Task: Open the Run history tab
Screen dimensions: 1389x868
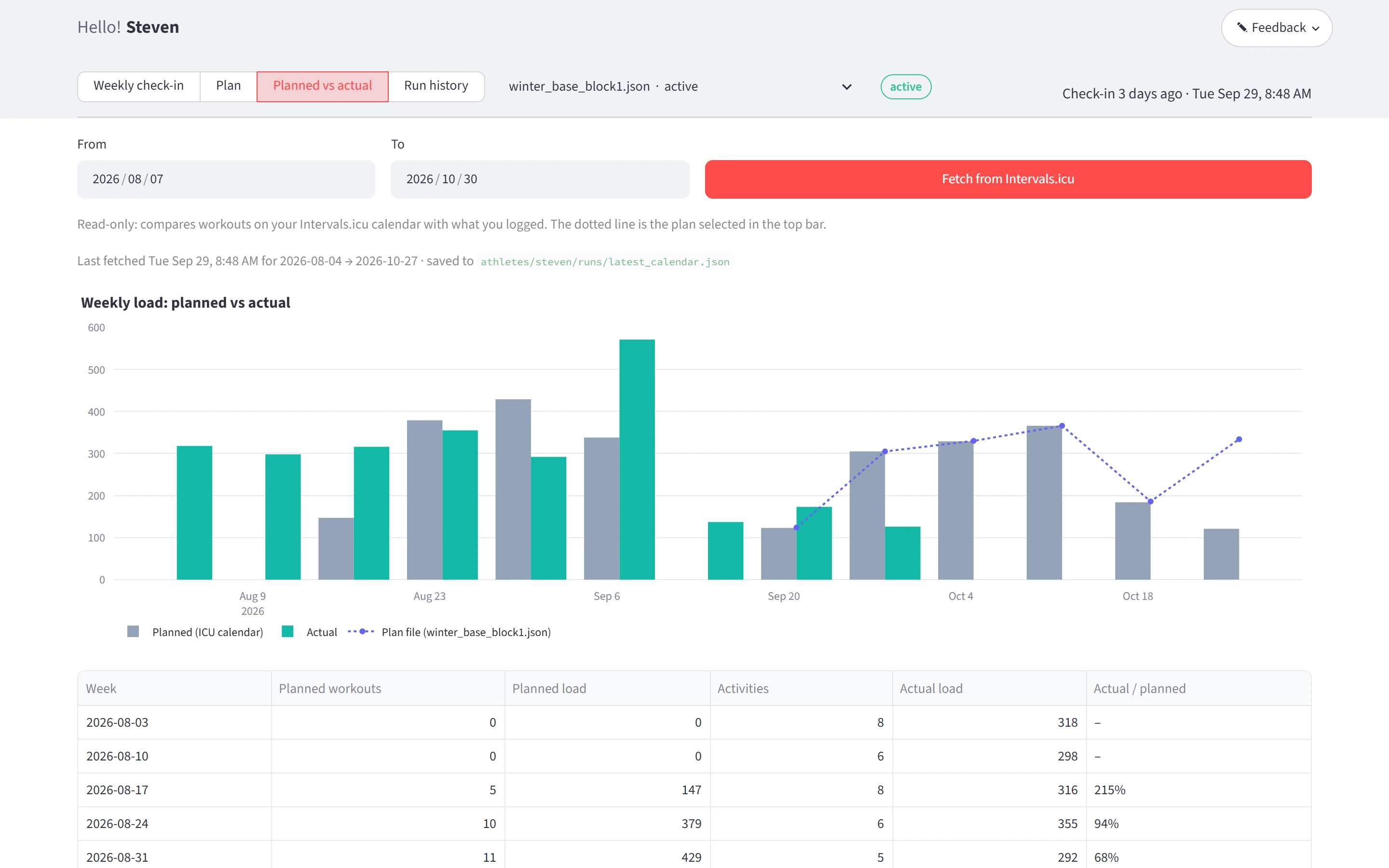Action: tap(436, 86)
